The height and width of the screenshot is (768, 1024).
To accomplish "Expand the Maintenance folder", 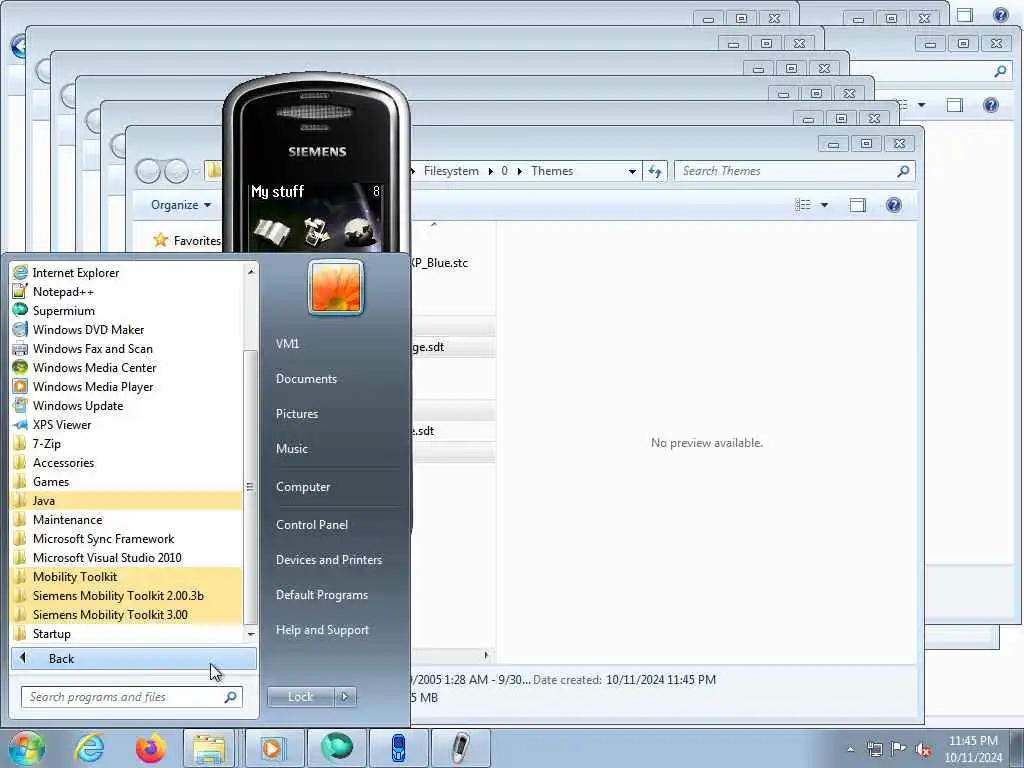I will [127, 520].
